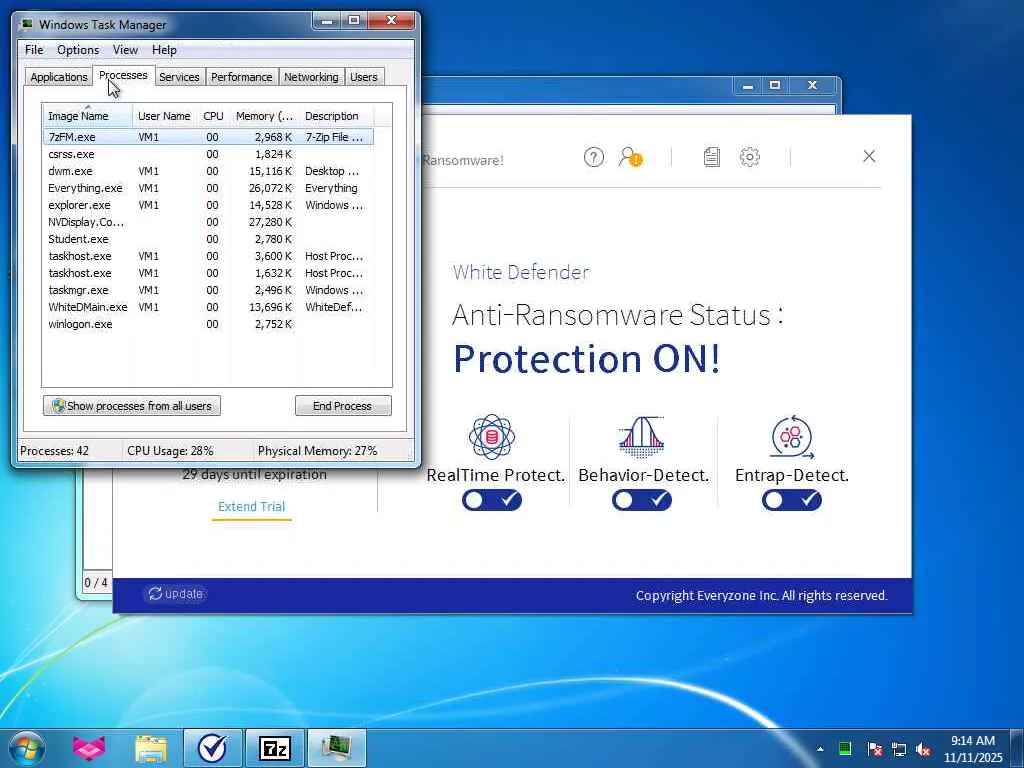Click the Task Manager title bar icon

(x=27, y=24)
